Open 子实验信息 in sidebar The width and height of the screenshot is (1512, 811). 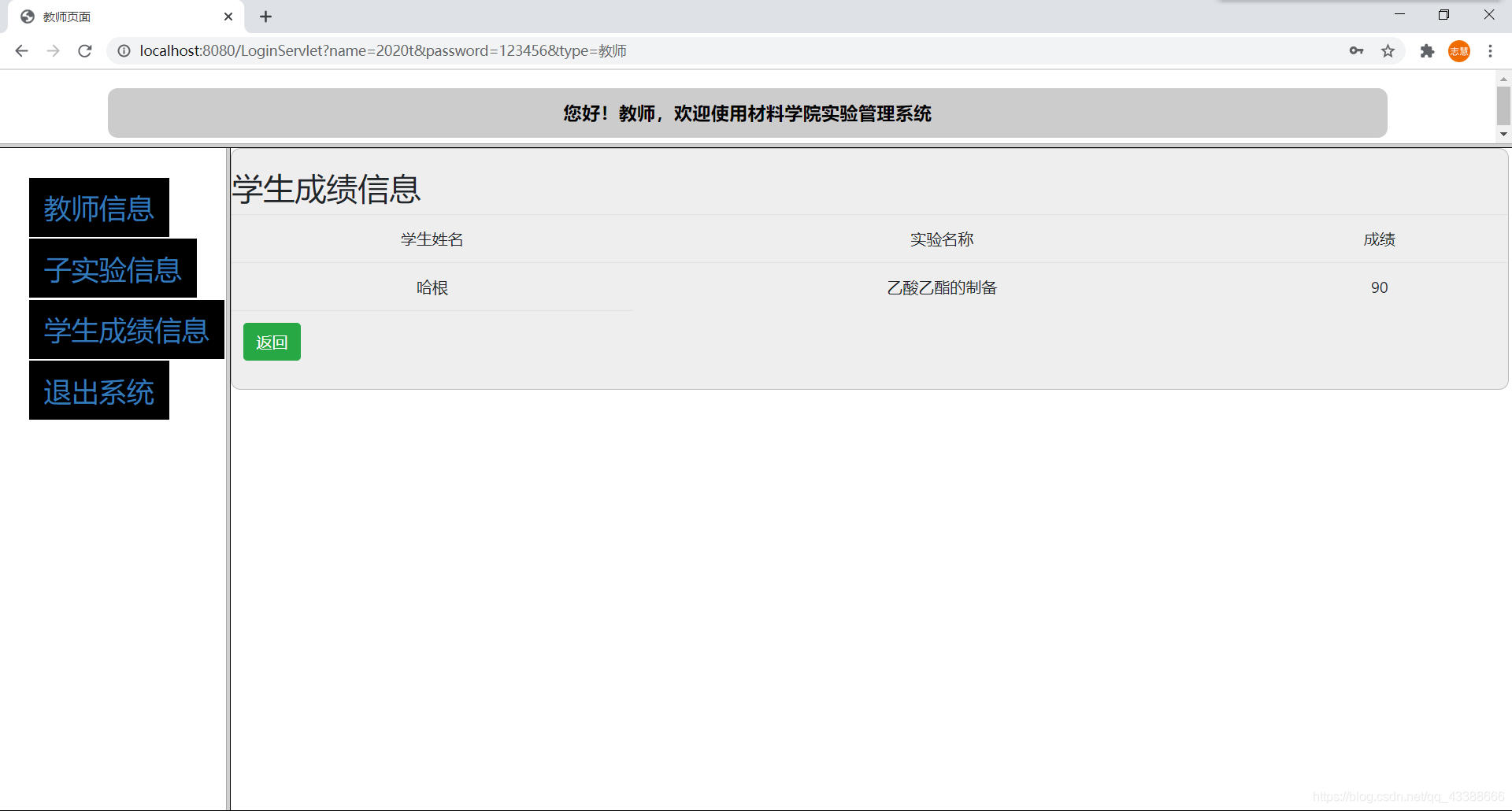click(113, 269)
